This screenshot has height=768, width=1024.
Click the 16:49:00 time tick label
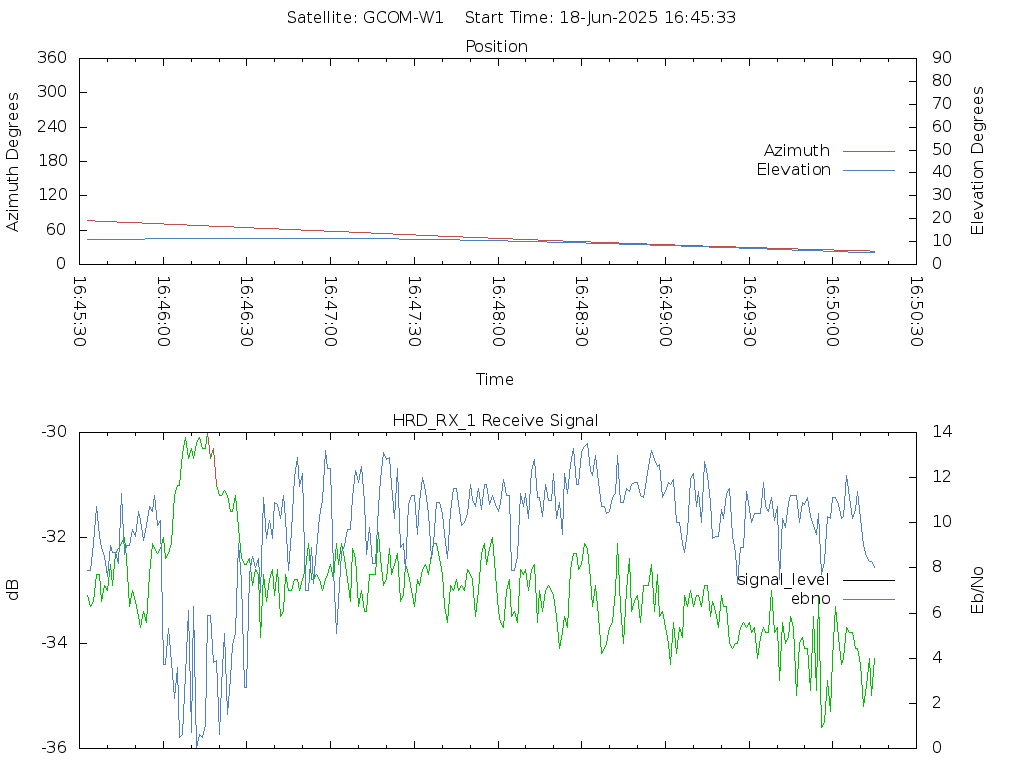665,312
